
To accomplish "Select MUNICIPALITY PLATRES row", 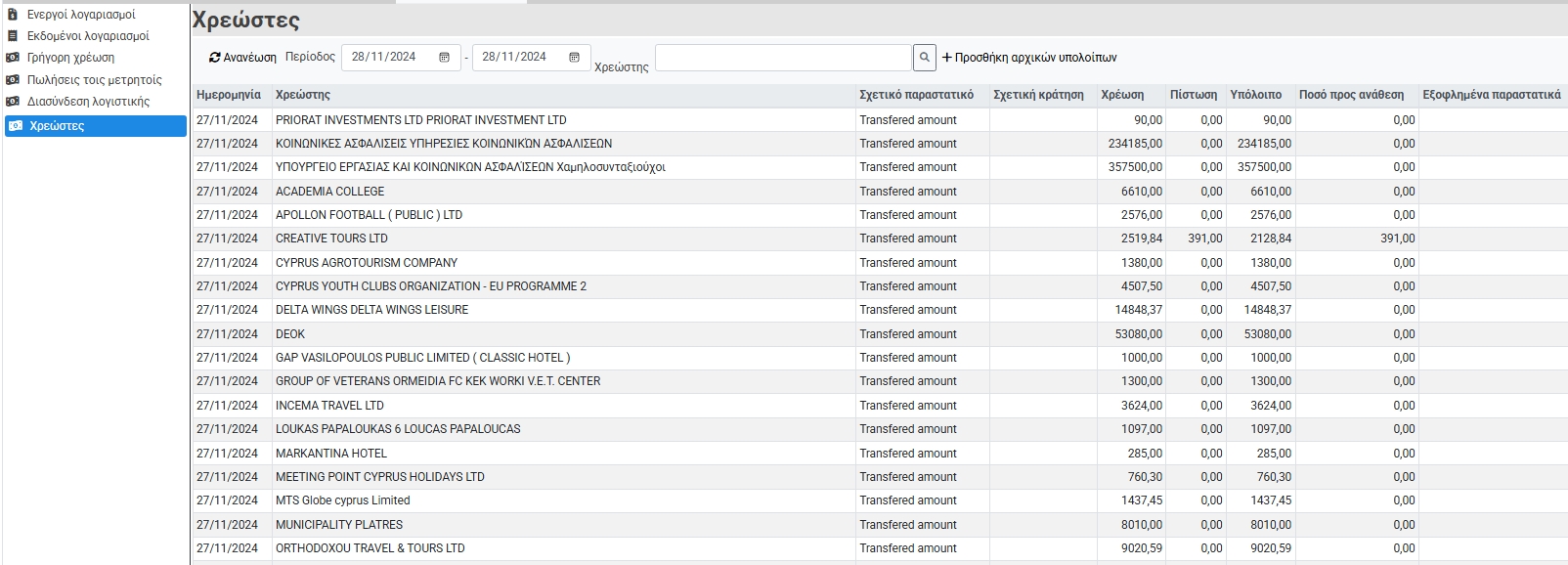I will point(880,525).
